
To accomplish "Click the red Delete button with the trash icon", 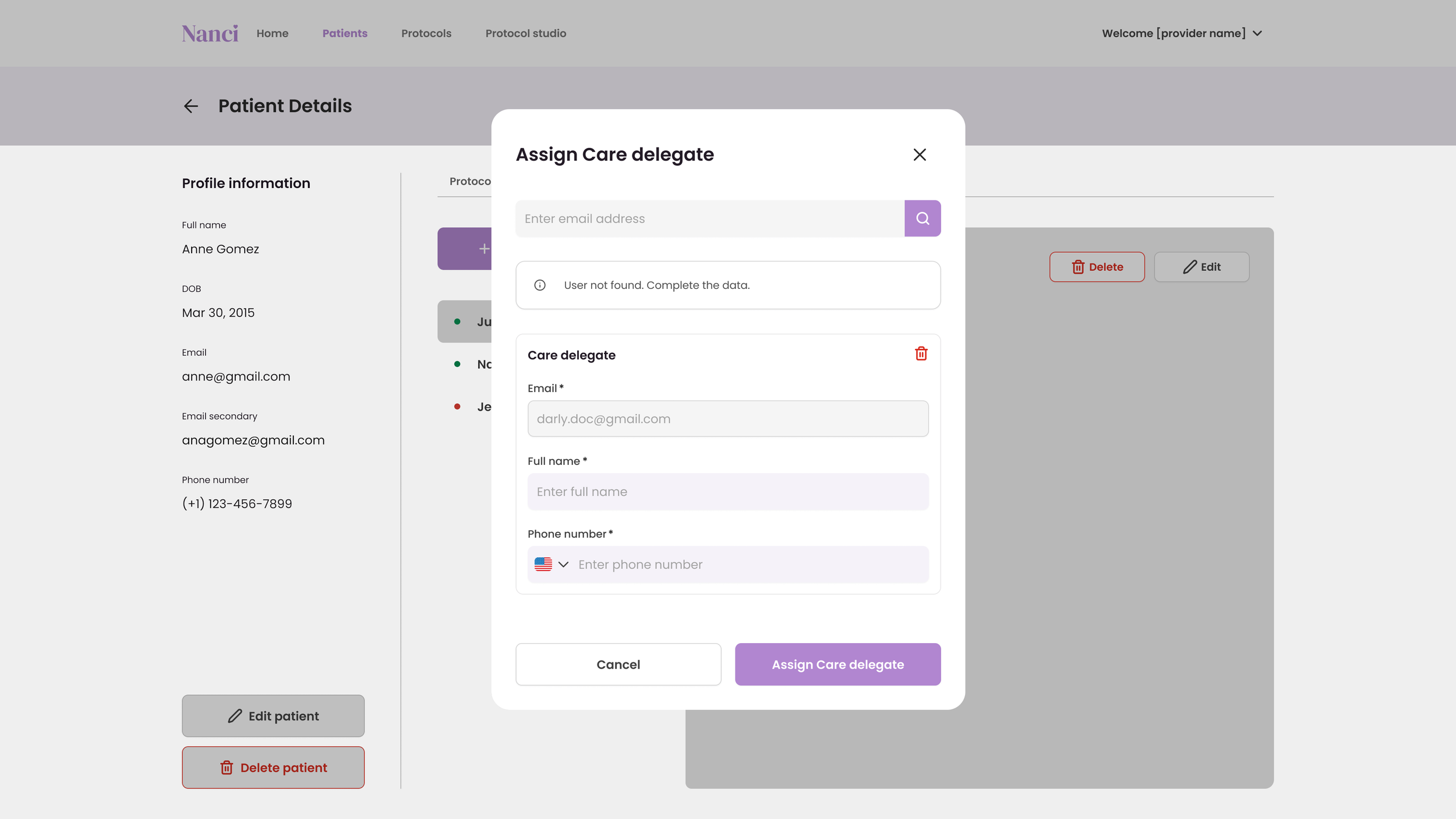I will (x=1096, y=267).
